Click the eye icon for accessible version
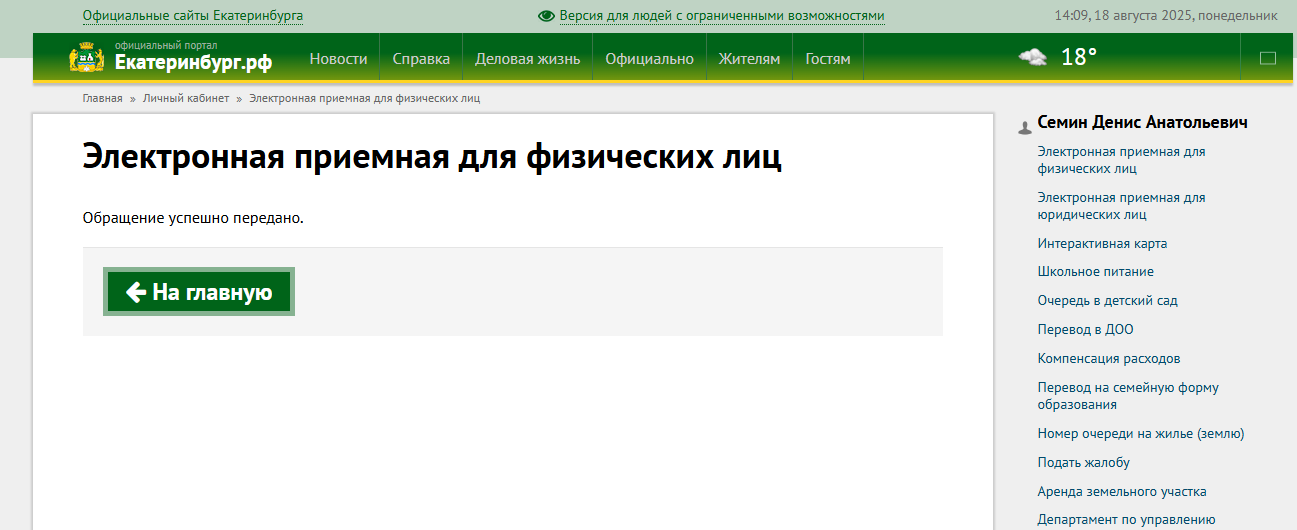Viewport: 1297px width, 530px height. click(546, 16)
